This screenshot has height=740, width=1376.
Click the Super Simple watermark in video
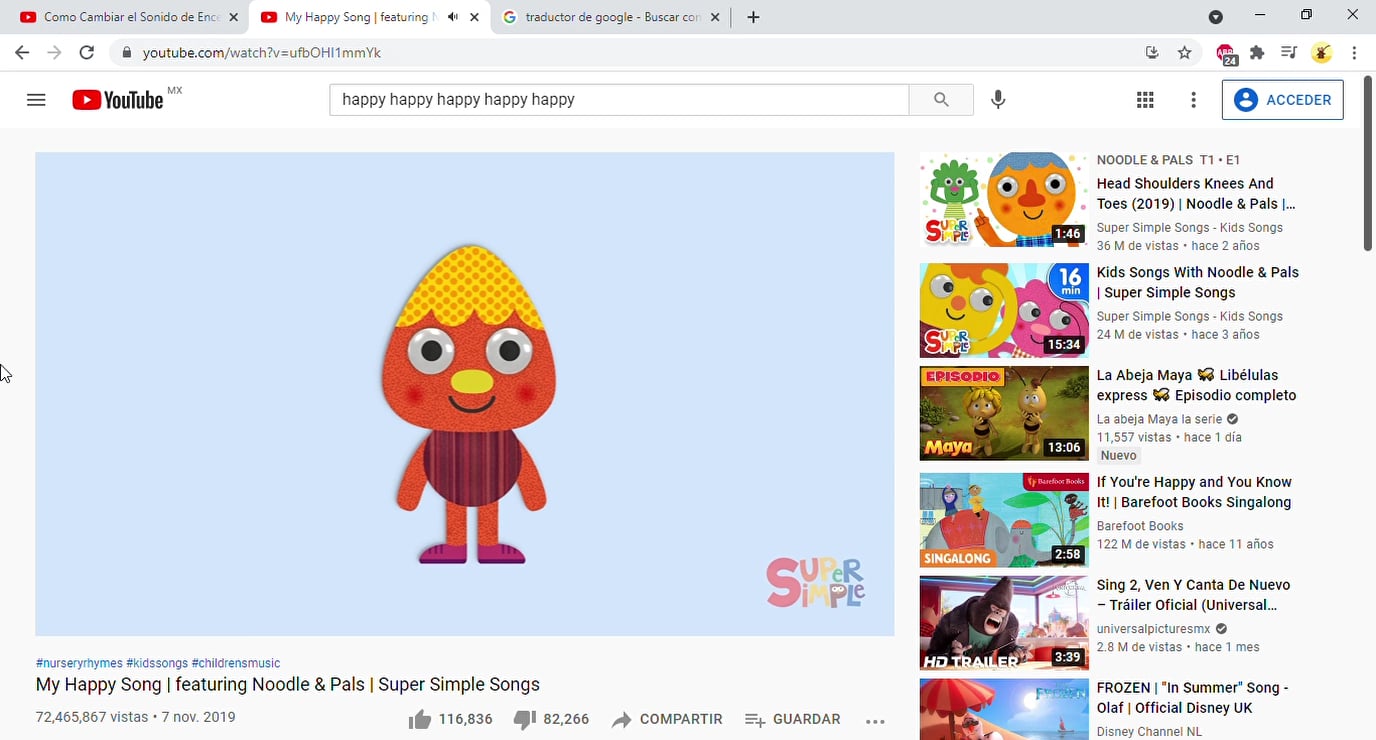(815, 583)
